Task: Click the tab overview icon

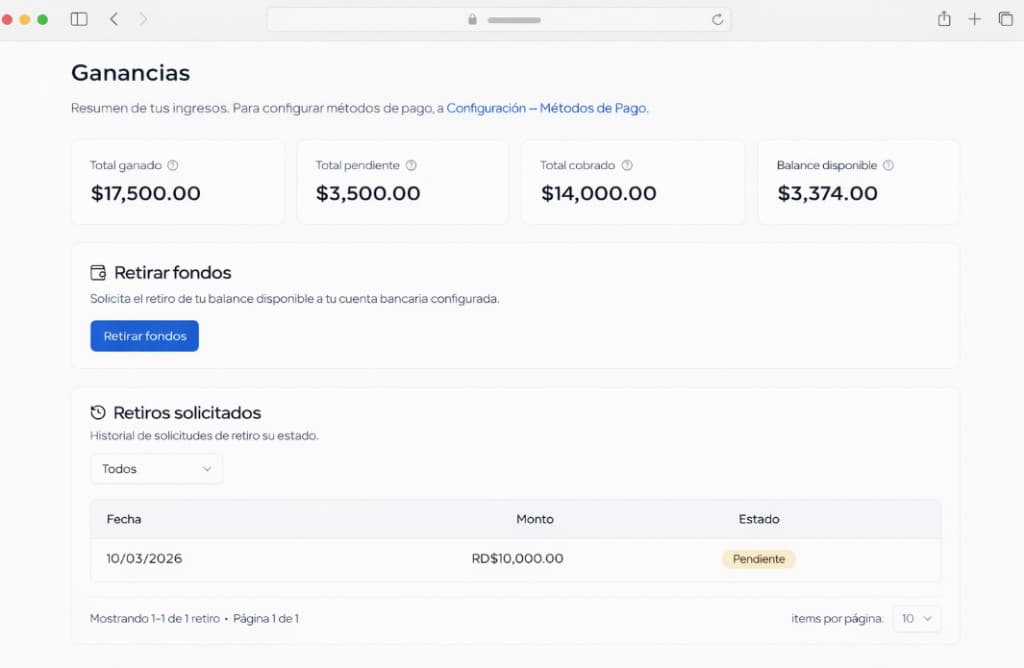Action: 1006,18
